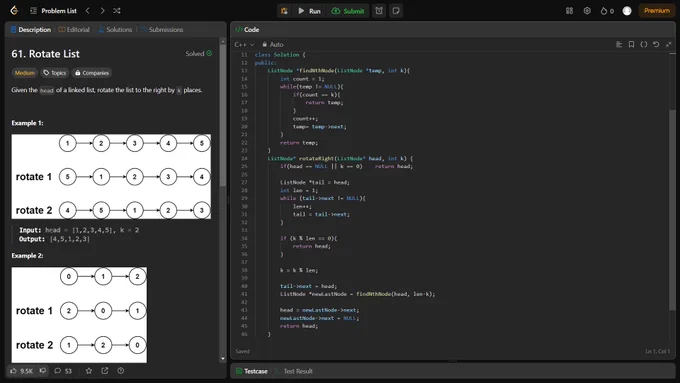Open the timer alarm clock icon
This screenshot has height=383, width=680.
pos(379,11)
